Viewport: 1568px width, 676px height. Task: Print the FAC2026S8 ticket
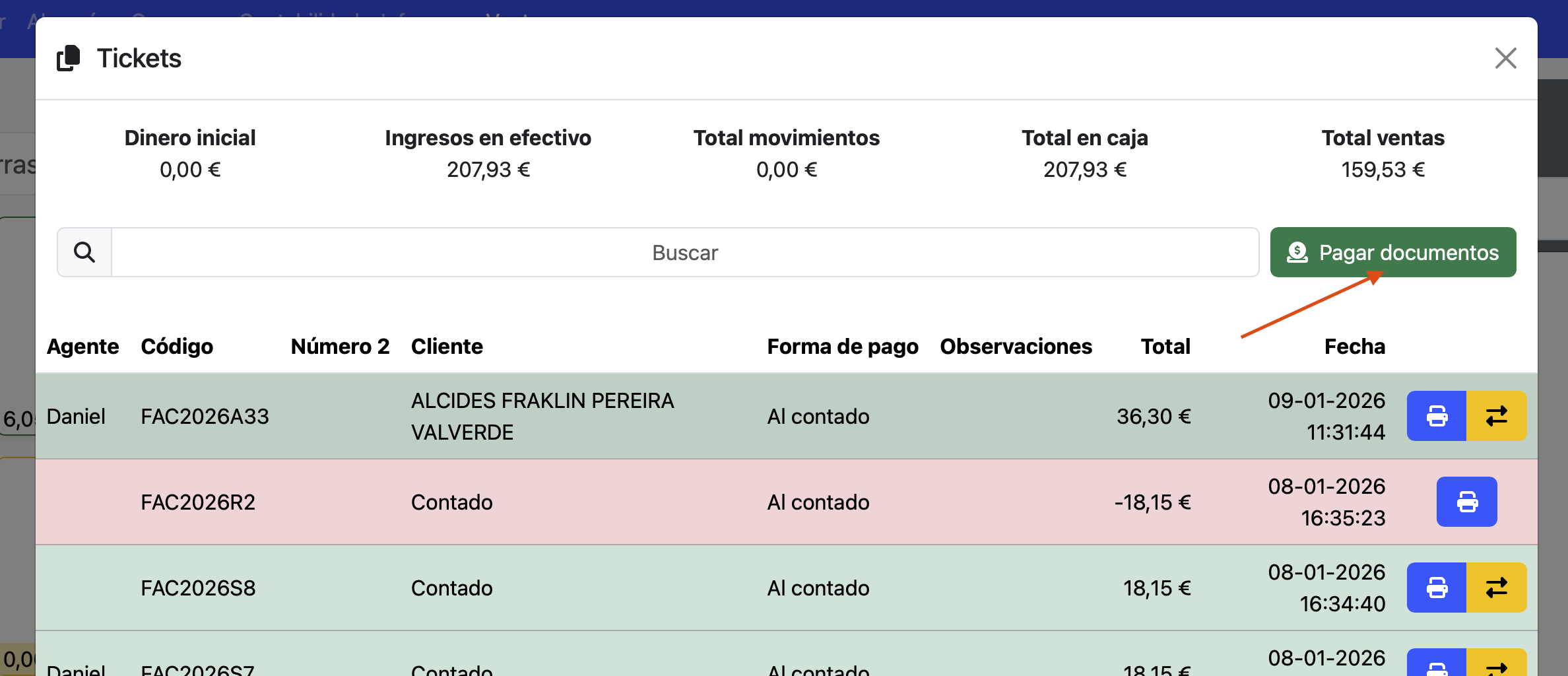1437,588
